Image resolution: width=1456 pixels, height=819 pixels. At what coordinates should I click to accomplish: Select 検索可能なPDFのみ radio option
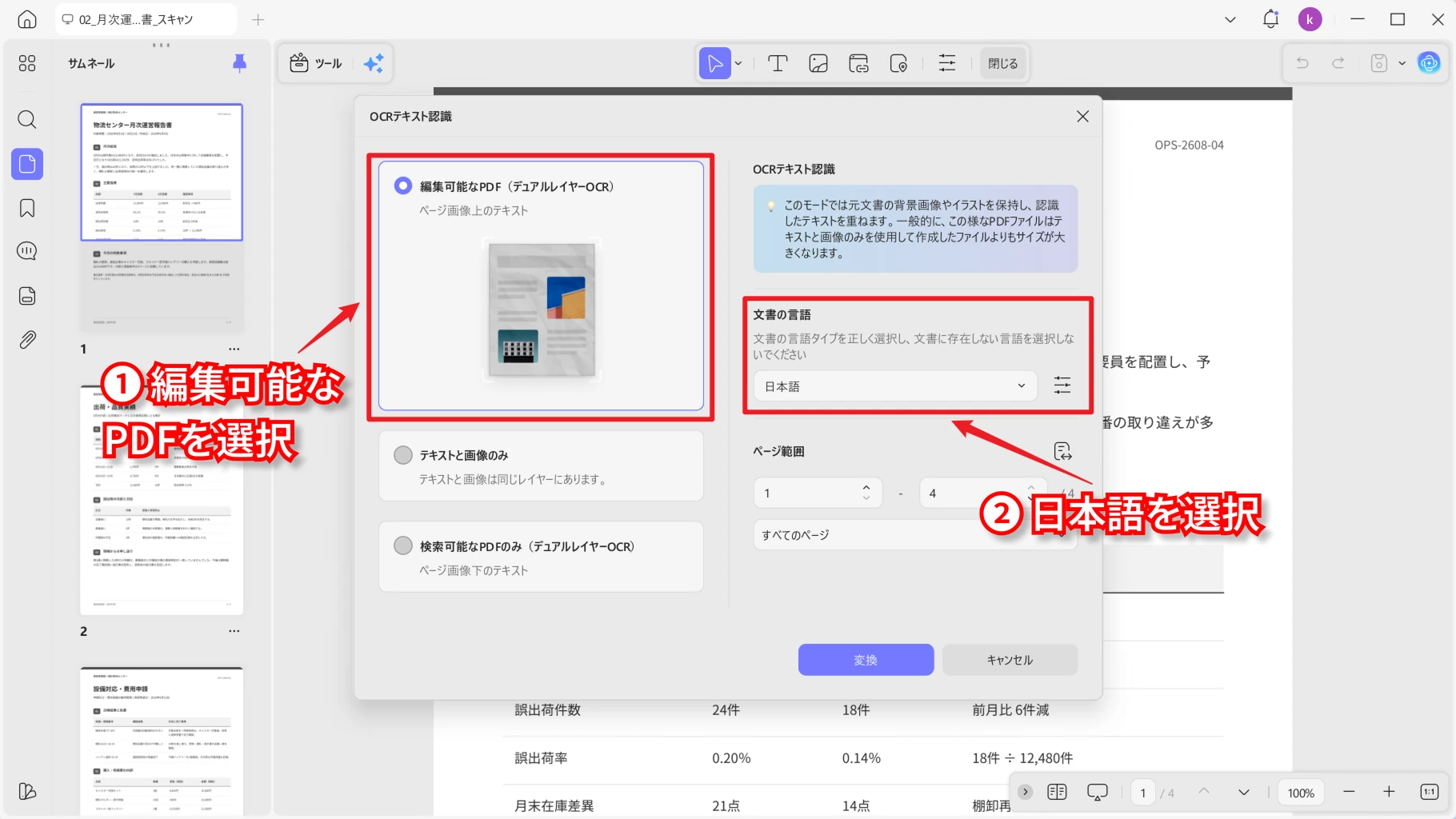point(403,545)
